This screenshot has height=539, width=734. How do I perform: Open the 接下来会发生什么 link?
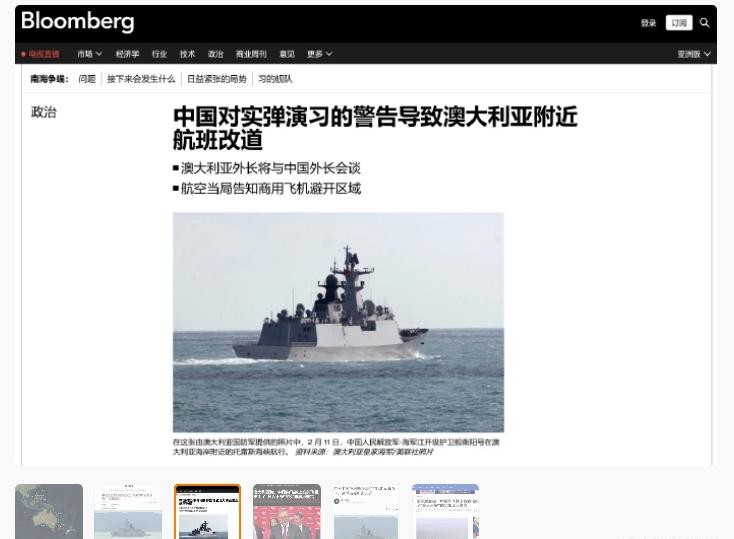[141, 79]
